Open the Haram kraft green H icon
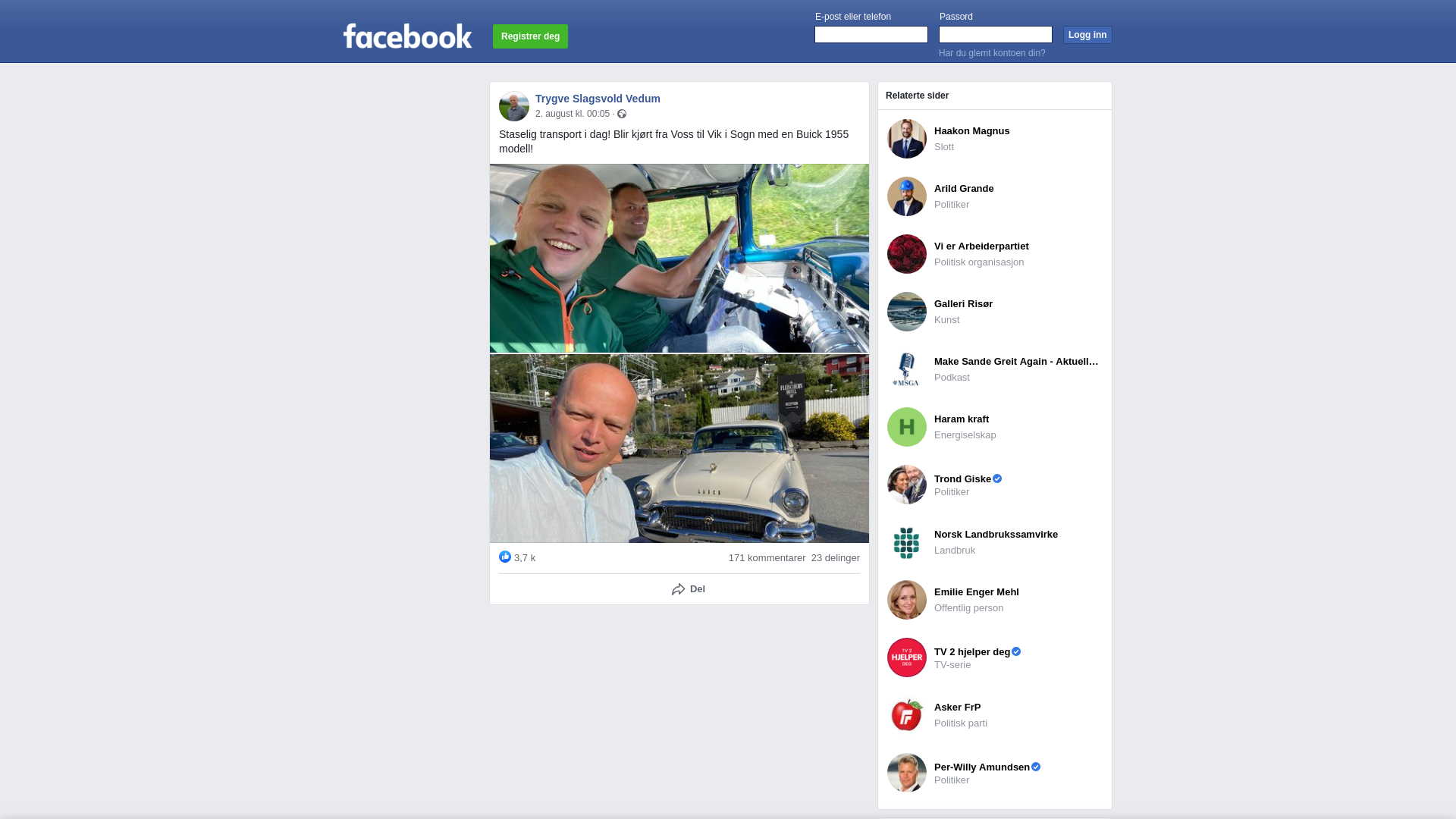 coord(907,427)
